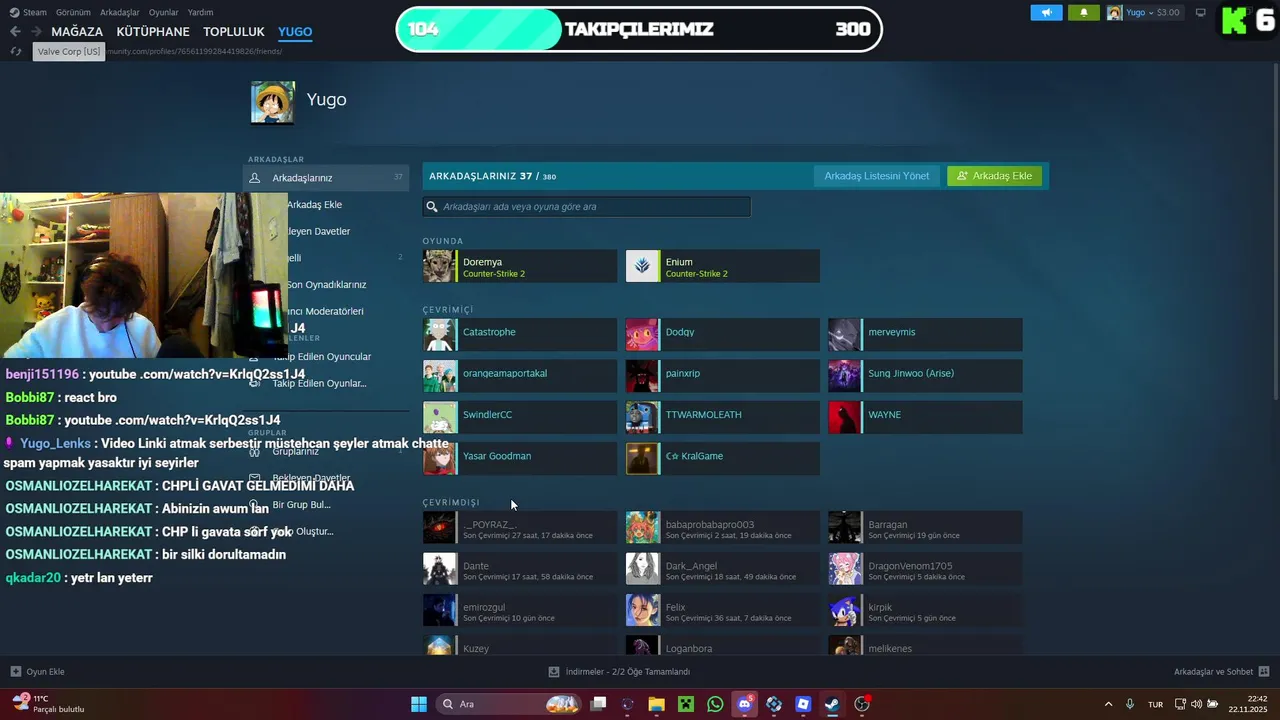Viewport: 1280px width, 720px height.
Task: Open the offline friend _POYRAZ_ entry
Action: (520, 527)
